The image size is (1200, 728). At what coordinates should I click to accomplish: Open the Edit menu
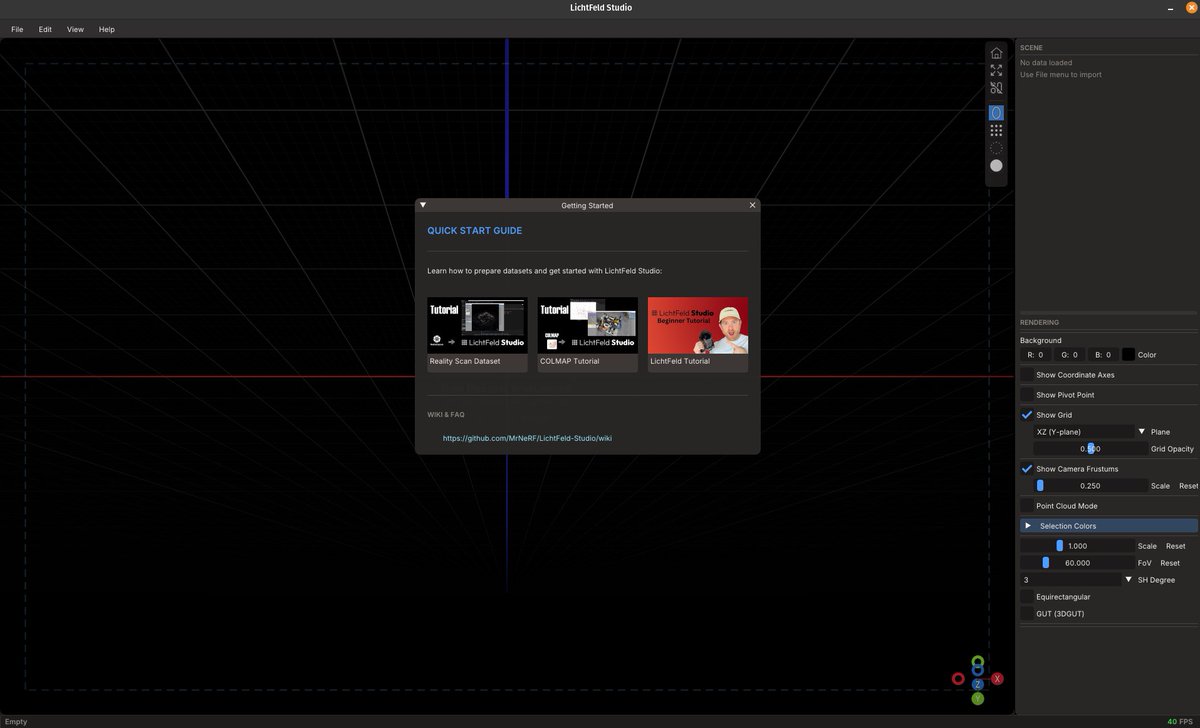pyautogui.click(x=45, y=30)
